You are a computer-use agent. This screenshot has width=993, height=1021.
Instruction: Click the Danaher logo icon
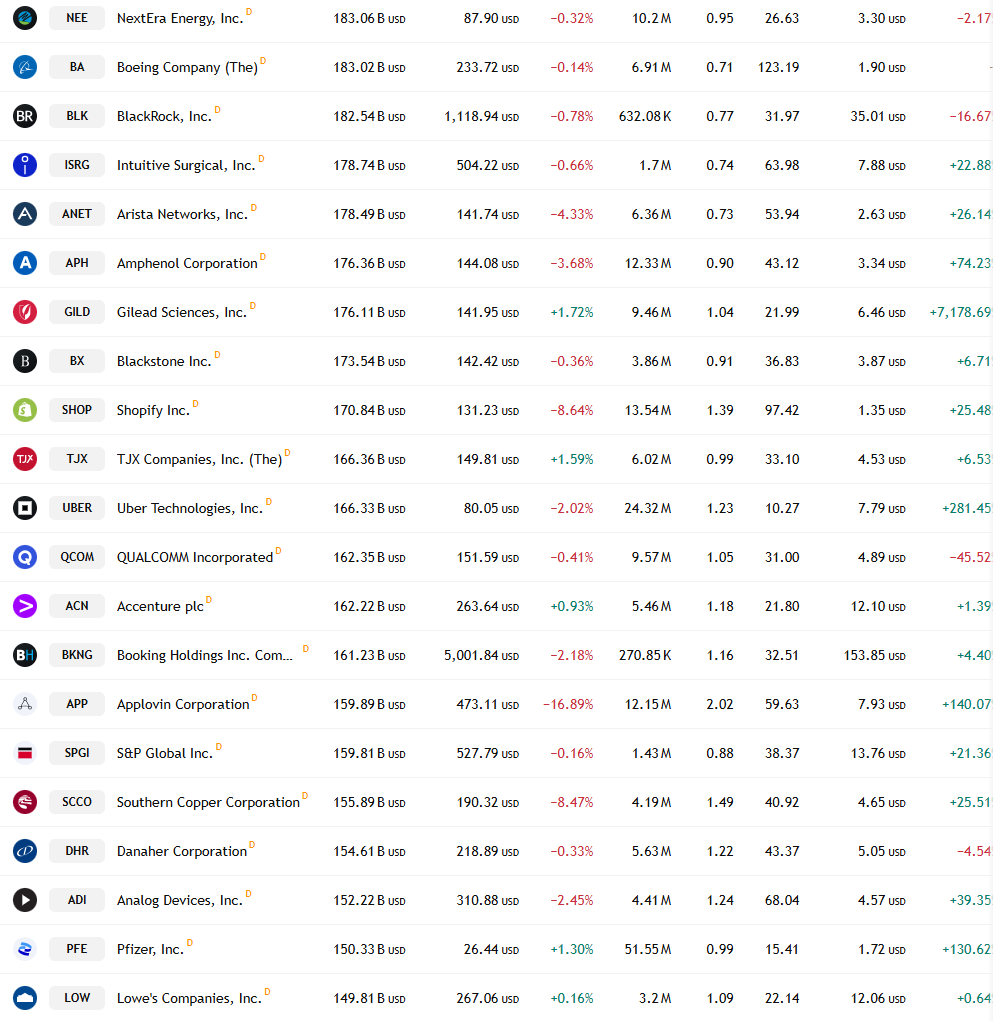(x=25, y=851)
